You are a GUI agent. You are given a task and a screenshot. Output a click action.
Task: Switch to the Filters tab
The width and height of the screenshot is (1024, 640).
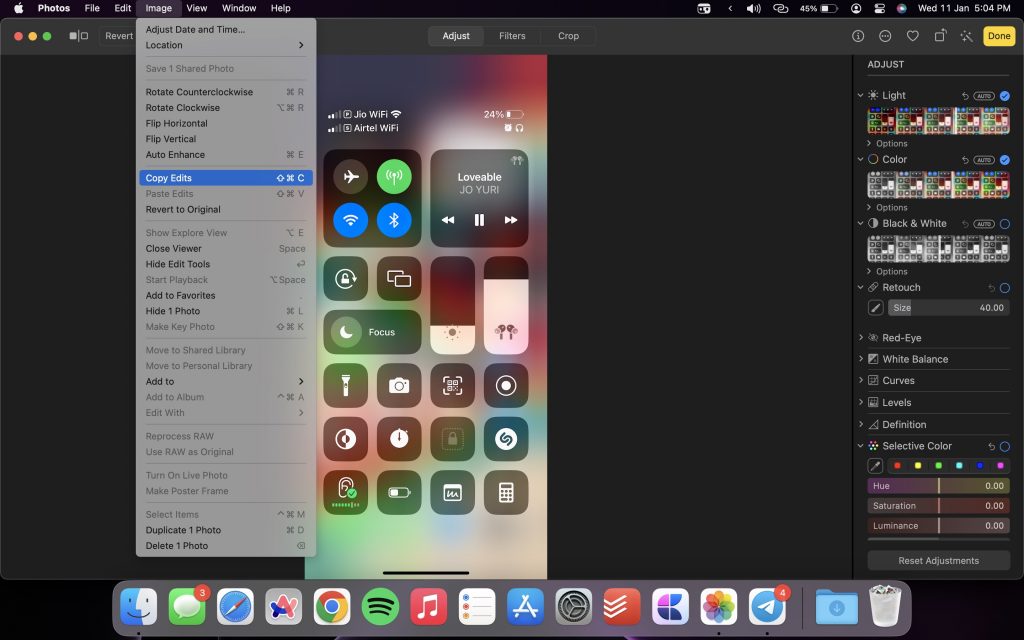tap(512, 36)
